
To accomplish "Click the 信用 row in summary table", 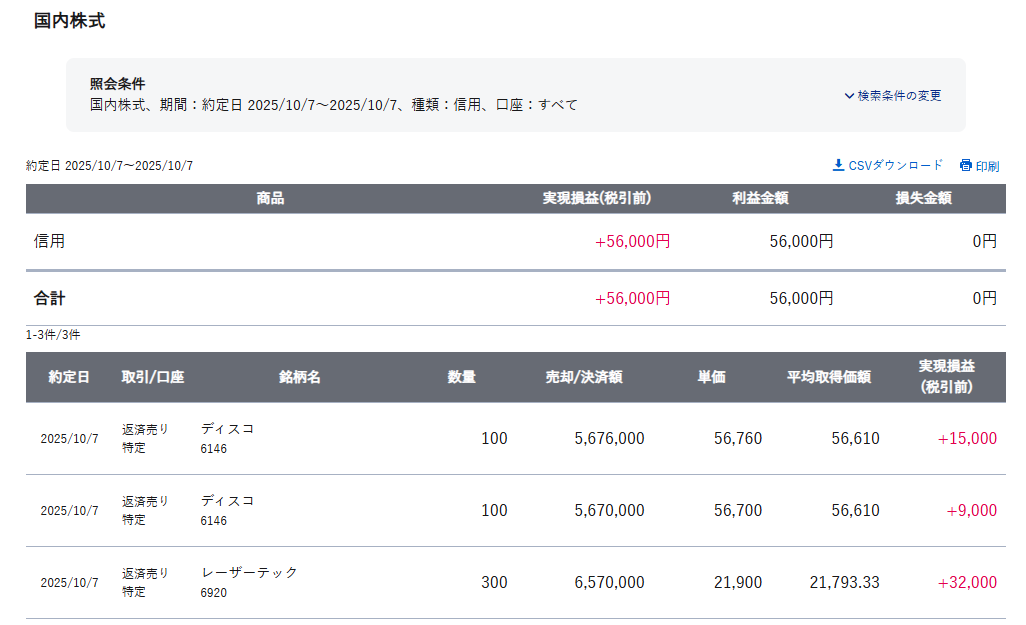I will tap(49, 241).
